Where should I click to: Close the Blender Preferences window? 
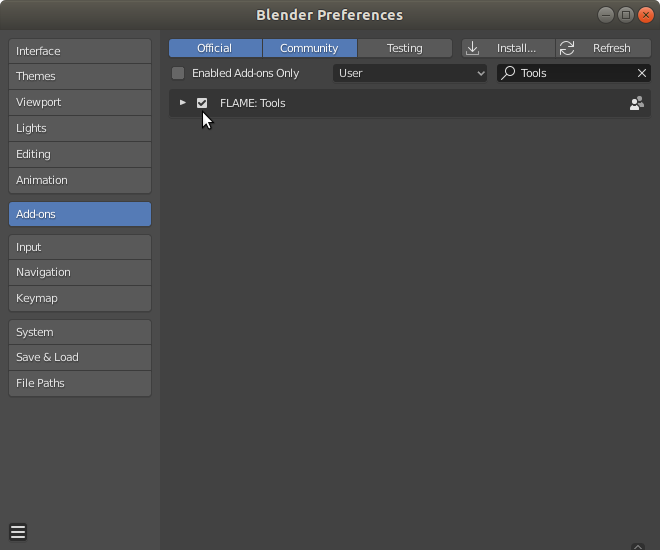pos(646,15)
